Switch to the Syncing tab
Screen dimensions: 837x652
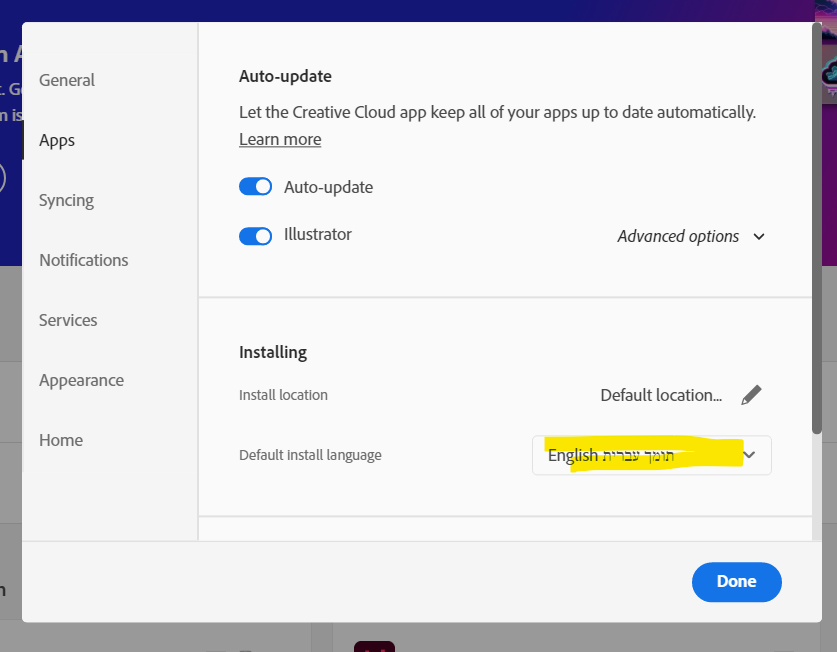[66, 200]
